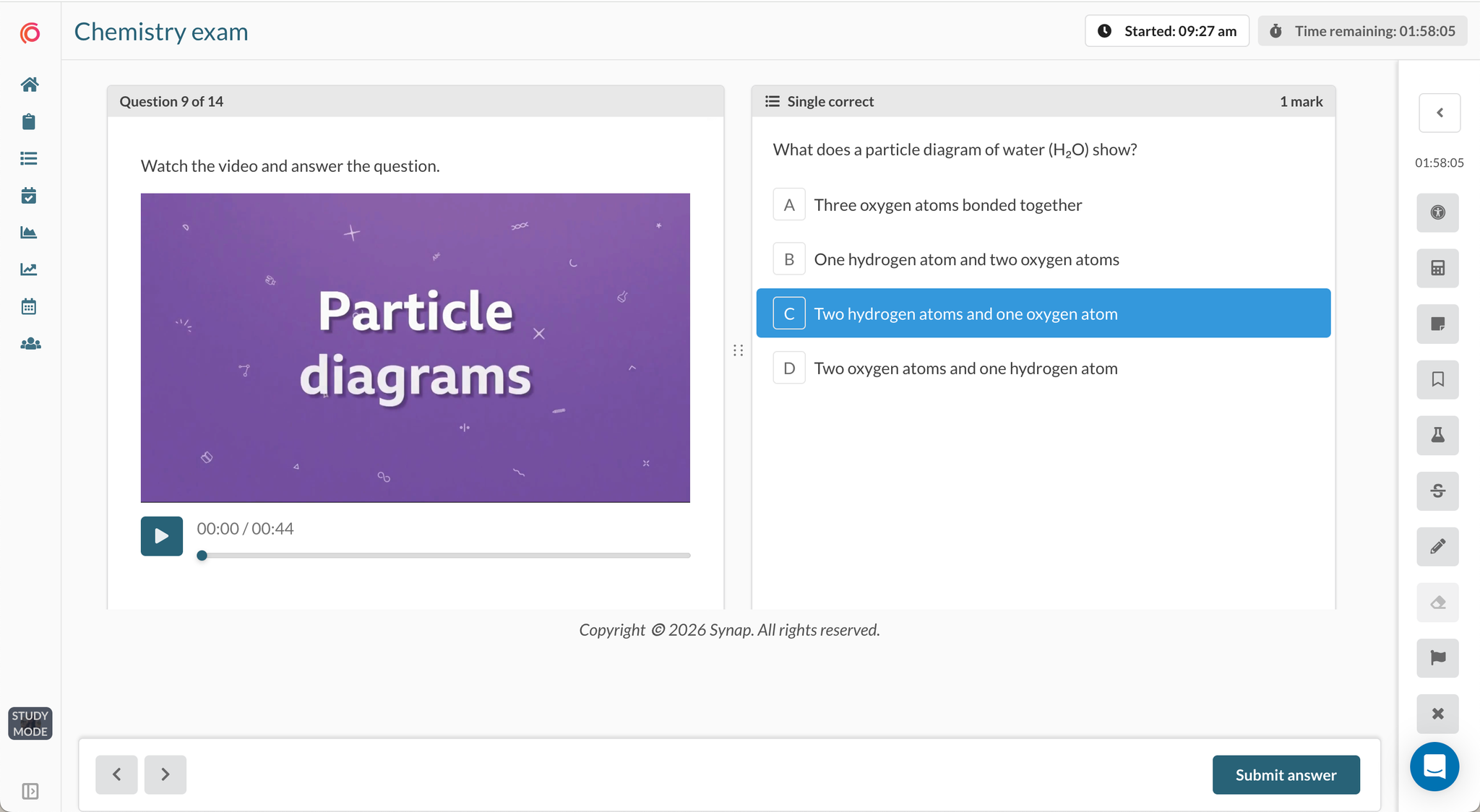Select the pencil highlighter tool
Screen dimensions: 1480x812
point(1437,546)
